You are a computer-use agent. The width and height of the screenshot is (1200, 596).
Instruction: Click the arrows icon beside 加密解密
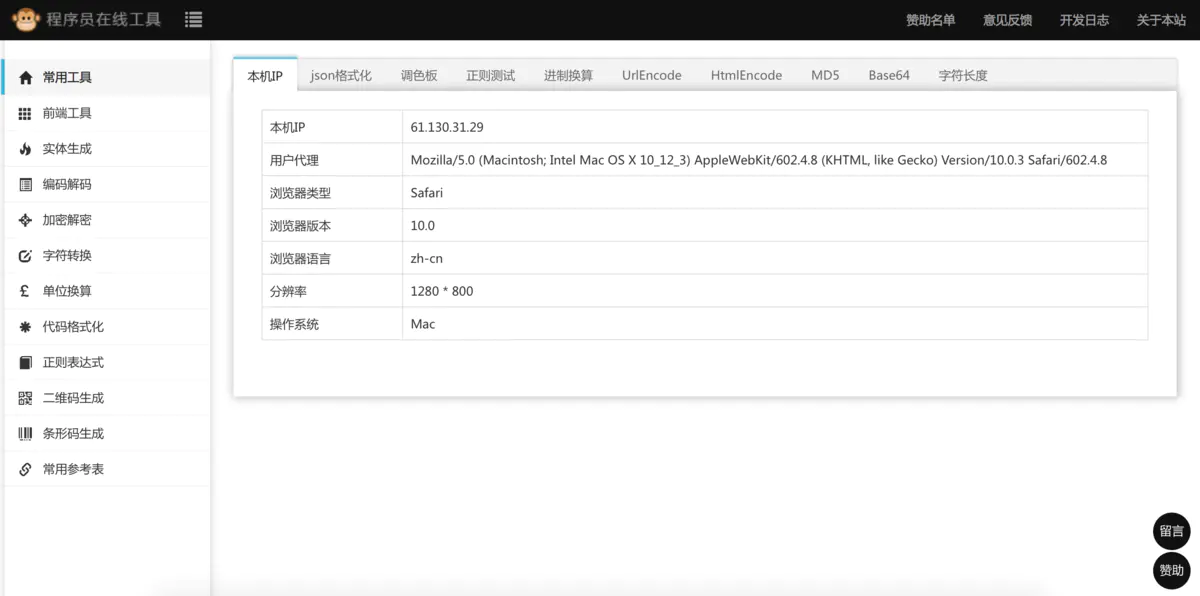(25, 220)
